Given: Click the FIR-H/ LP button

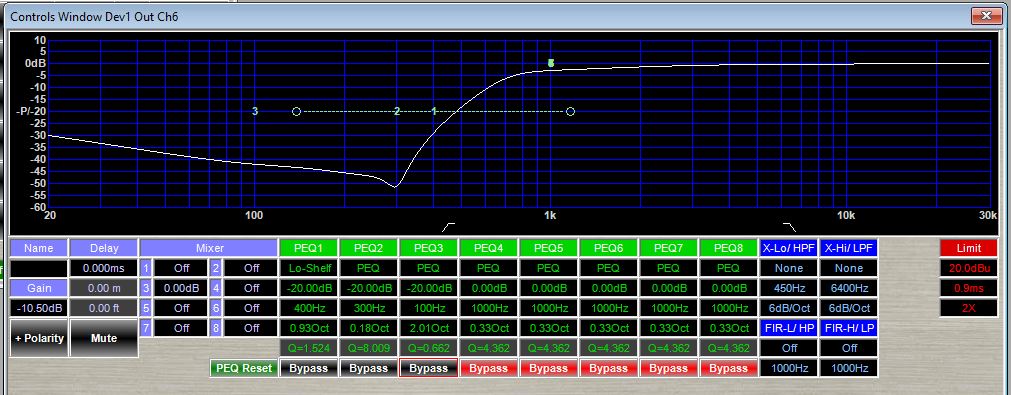Looking at the screenshot, I should coord(849,328).
